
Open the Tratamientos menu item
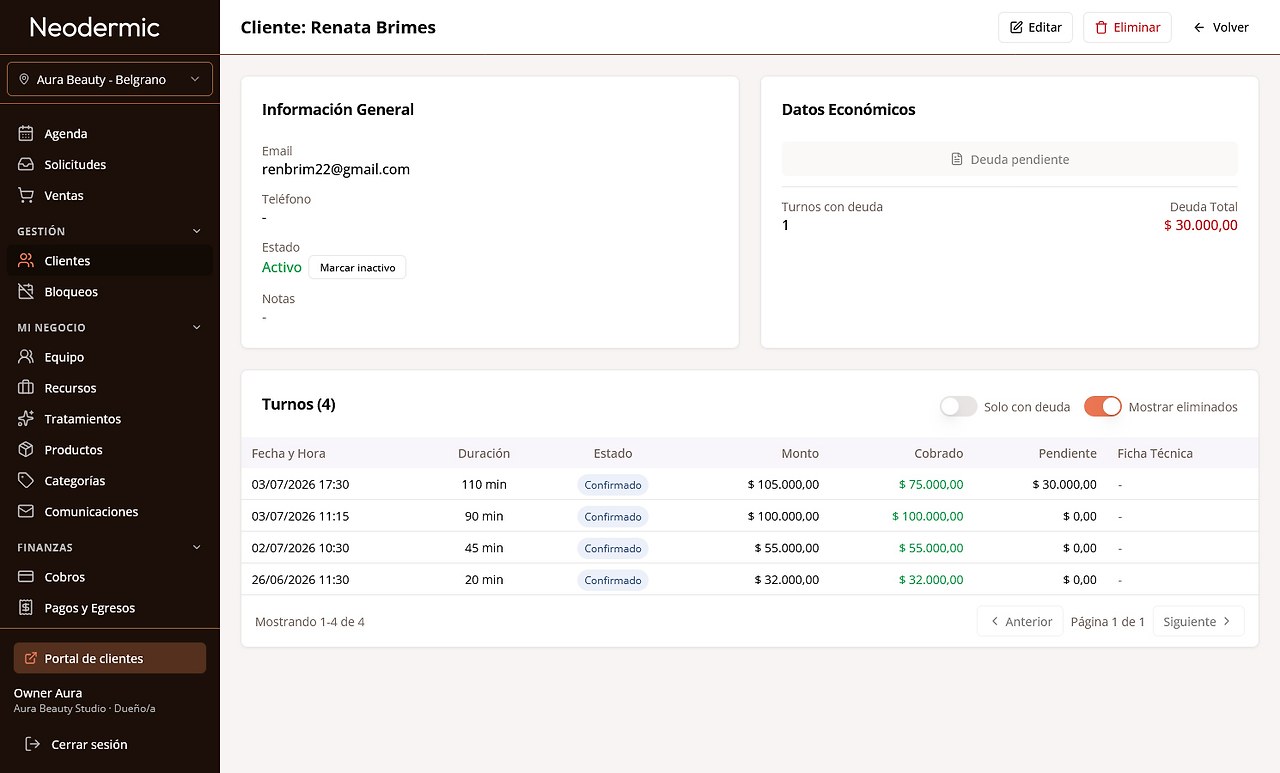110,419
